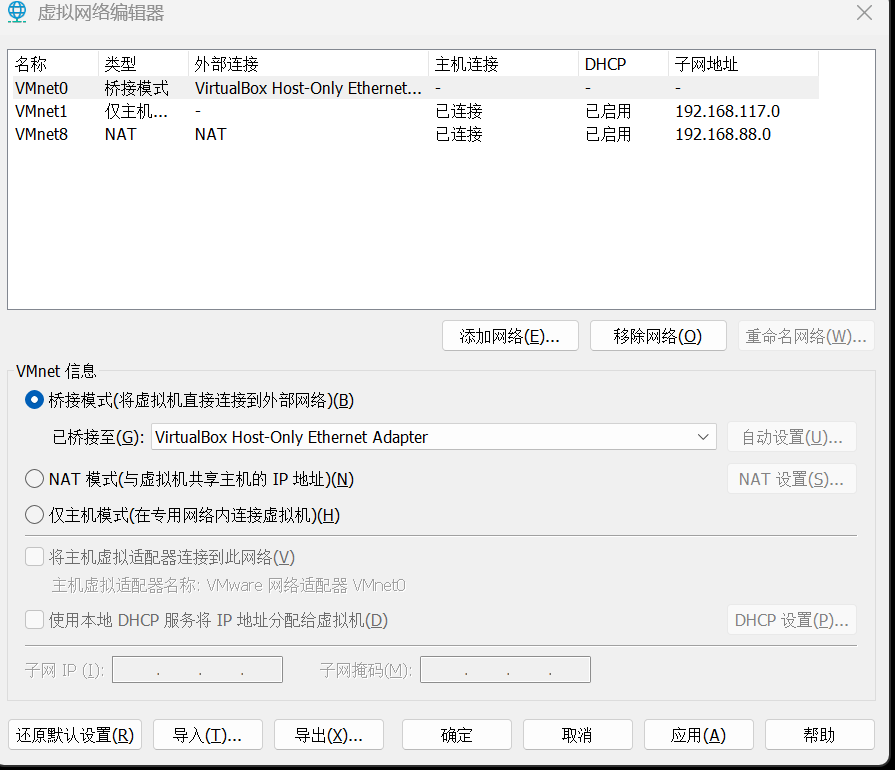Image resolution: width=895 pixels, height=770 pixels.
Task: Click the 仅主机... type cell
Action: click(136, 111)
